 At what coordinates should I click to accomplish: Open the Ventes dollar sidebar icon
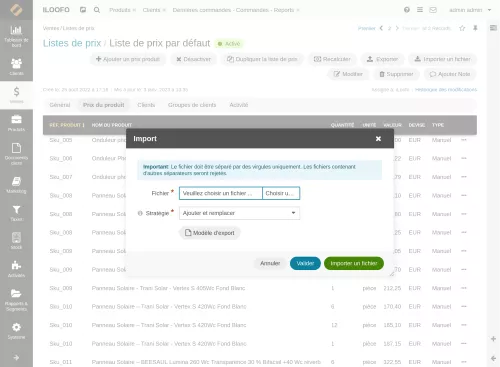point(16,95)
